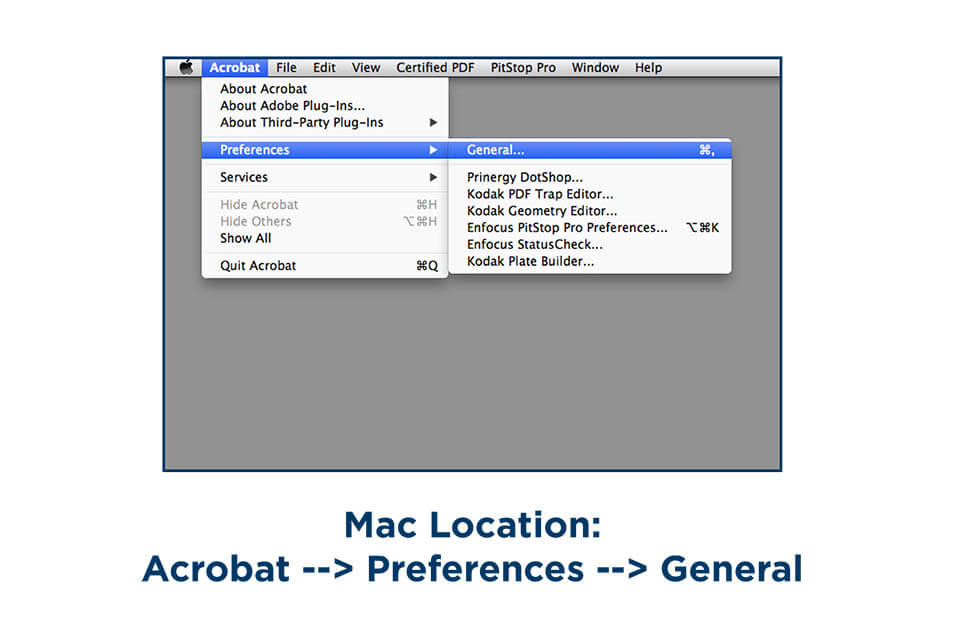
Task: Open Kodak PDF Trap Editor... preferences
Action: click(x=590, y=194)
